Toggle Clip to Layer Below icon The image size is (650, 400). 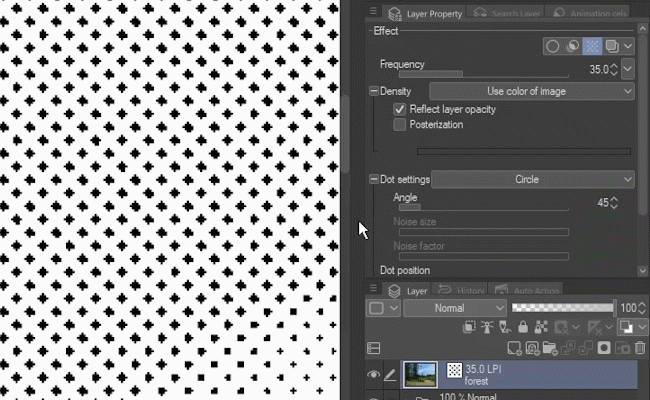tap(469, 327)
